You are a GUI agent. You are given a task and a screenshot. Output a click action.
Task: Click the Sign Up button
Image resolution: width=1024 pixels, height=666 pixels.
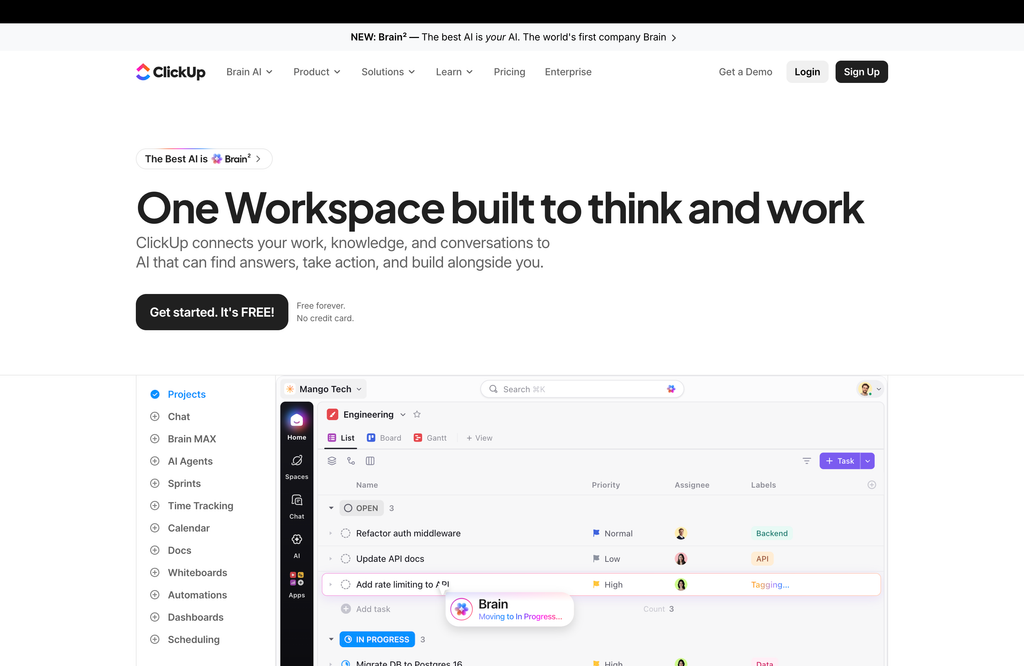click(x=861, y=72)
